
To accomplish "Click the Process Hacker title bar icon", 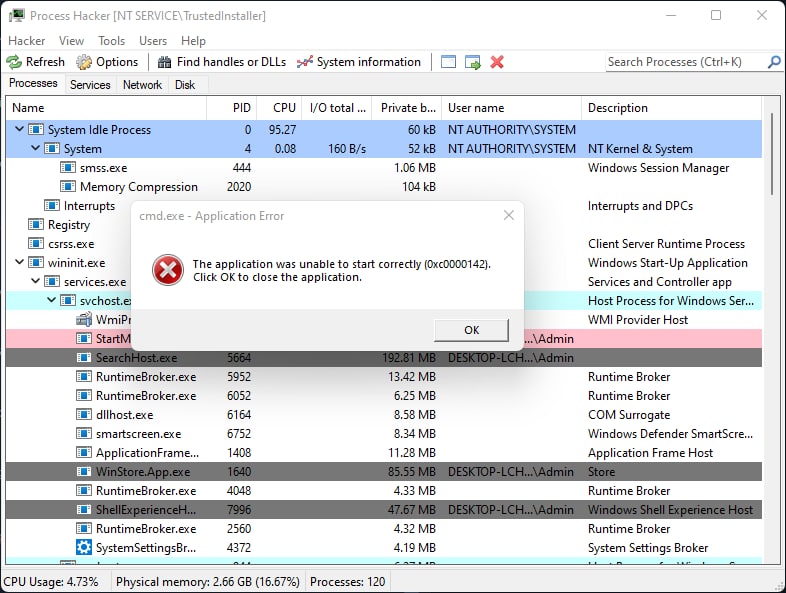I will tap(17, 15).
